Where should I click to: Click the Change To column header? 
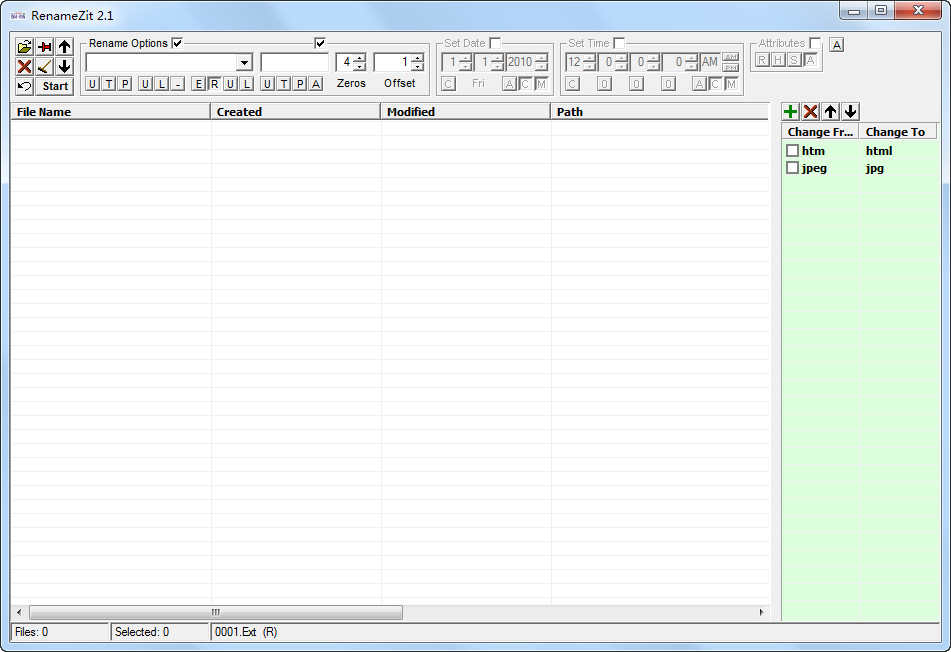(x=898, y=132)
